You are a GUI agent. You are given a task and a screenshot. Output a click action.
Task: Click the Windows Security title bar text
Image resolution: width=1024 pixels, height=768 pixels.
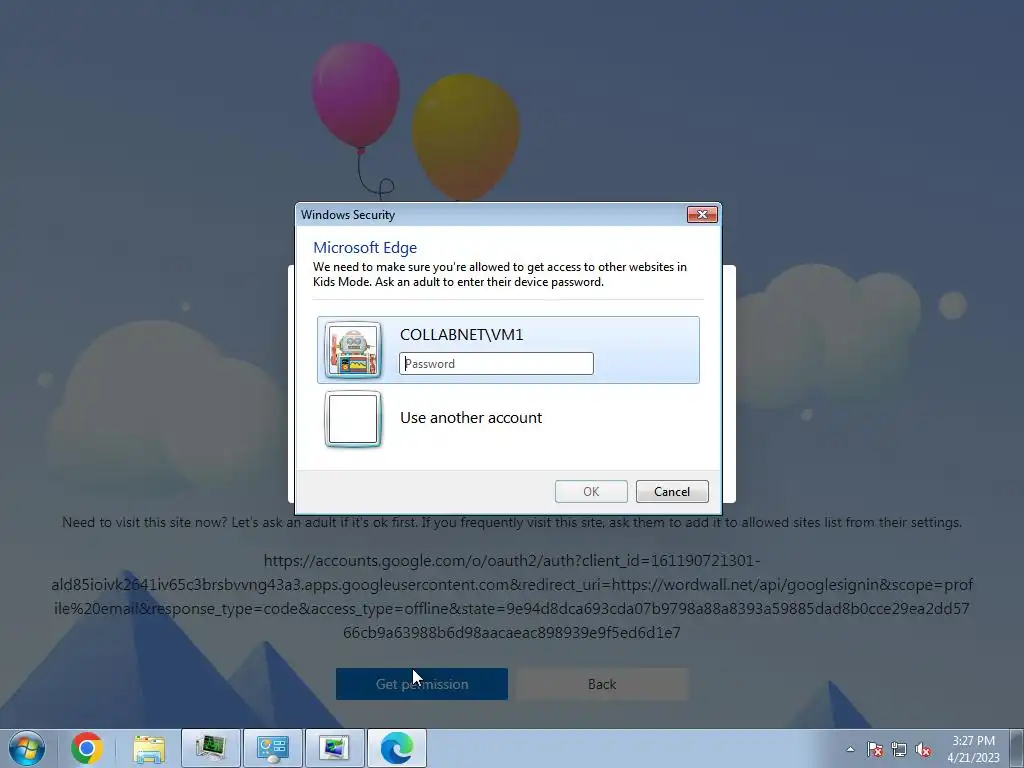(348, 215)
